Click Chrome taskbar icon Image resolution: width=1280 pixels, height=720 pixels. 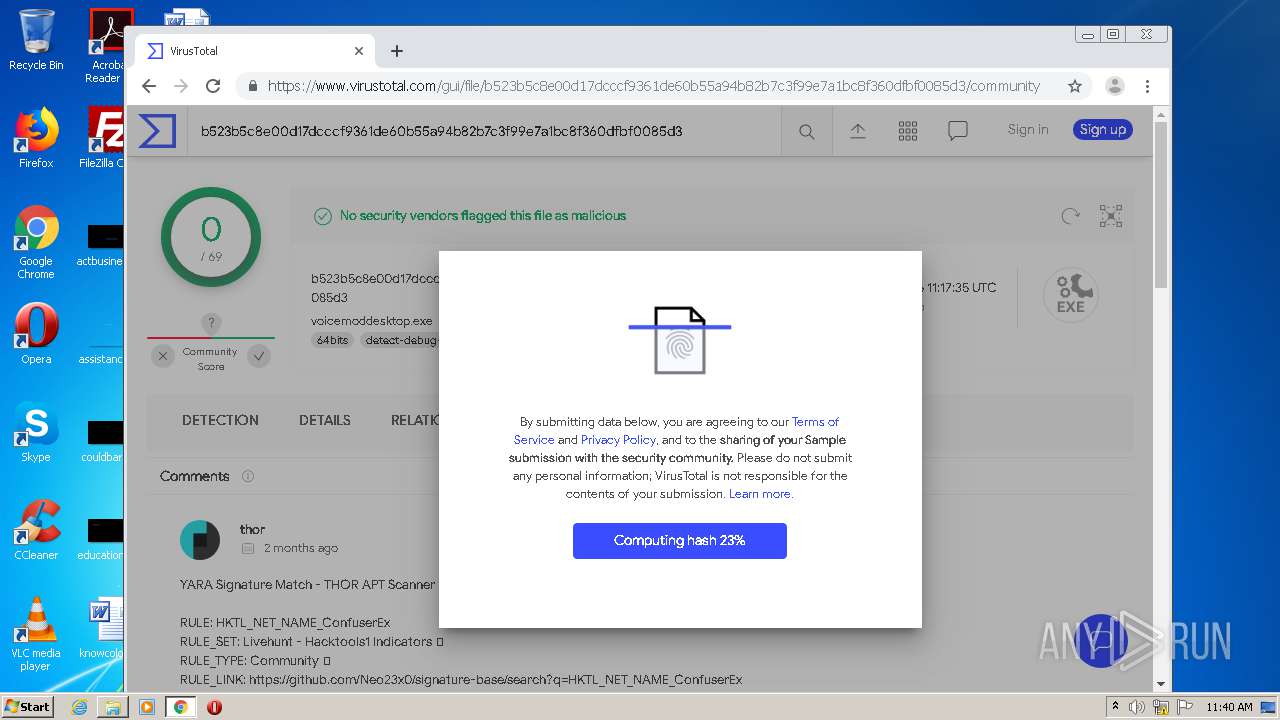coord(181,707)
